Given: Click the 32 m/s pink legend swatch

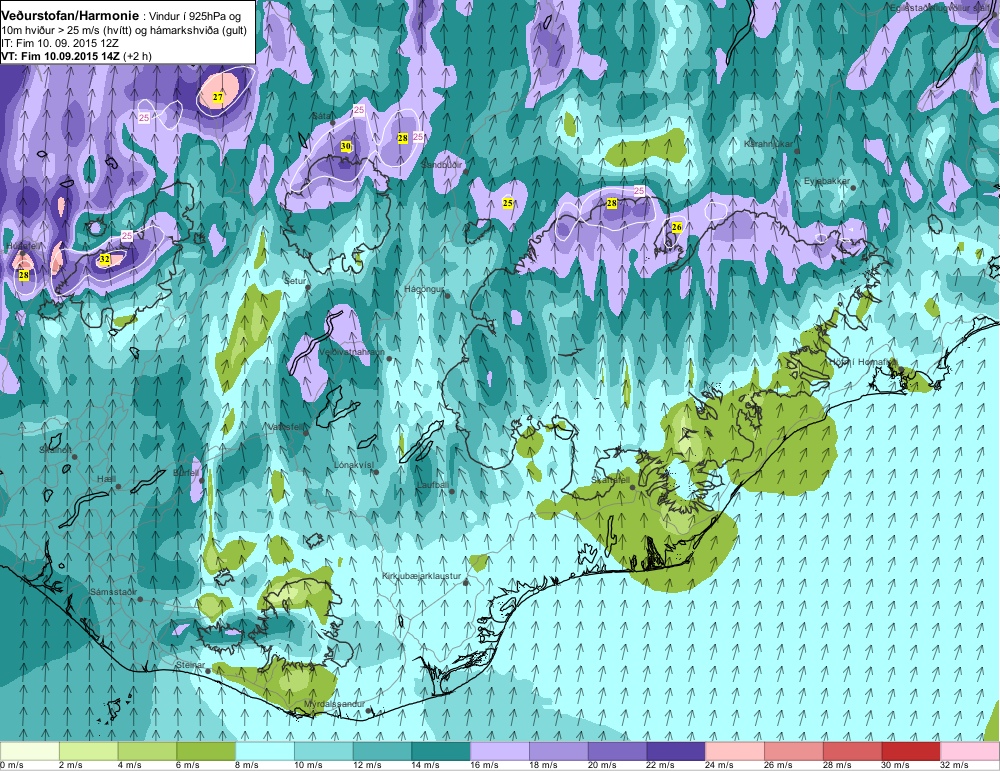Looking at the screenshot, I should [x=970, y=751].
